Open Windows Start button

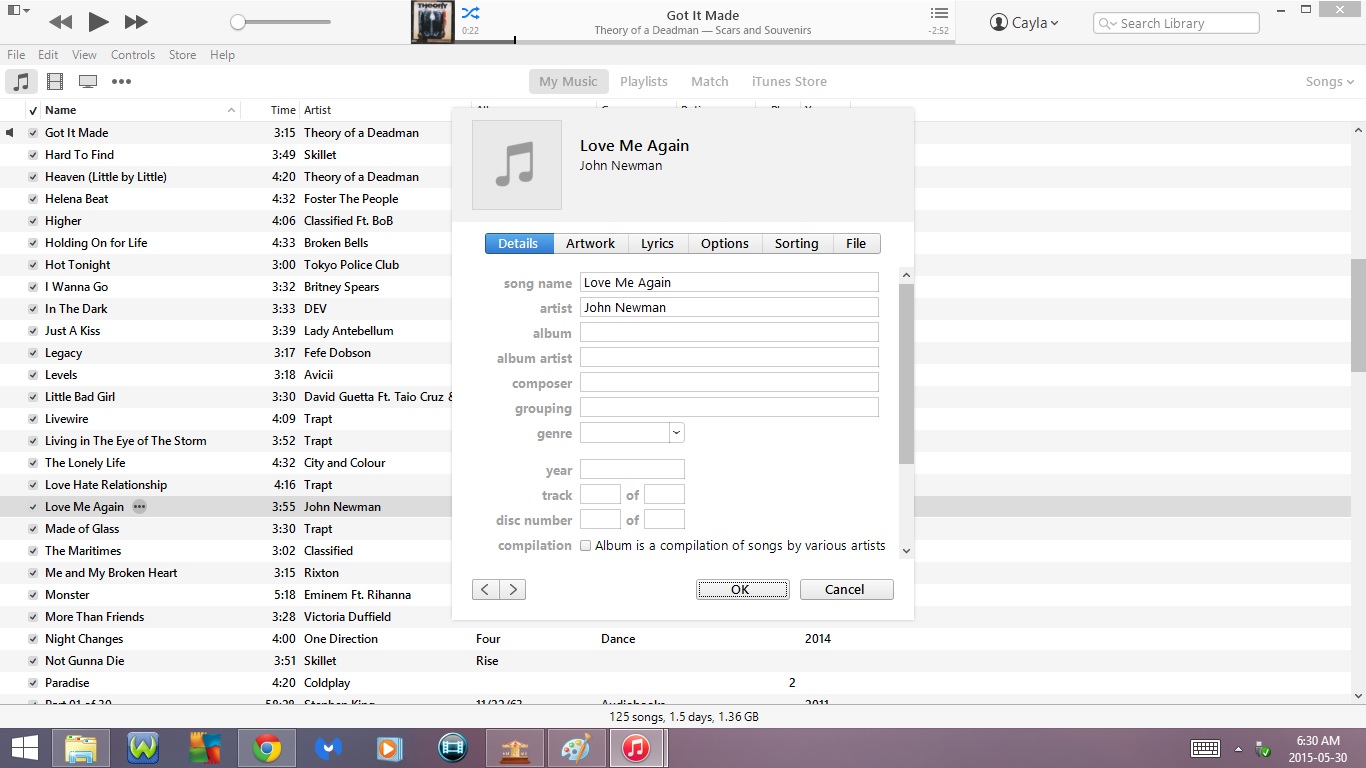pos(24,748)
